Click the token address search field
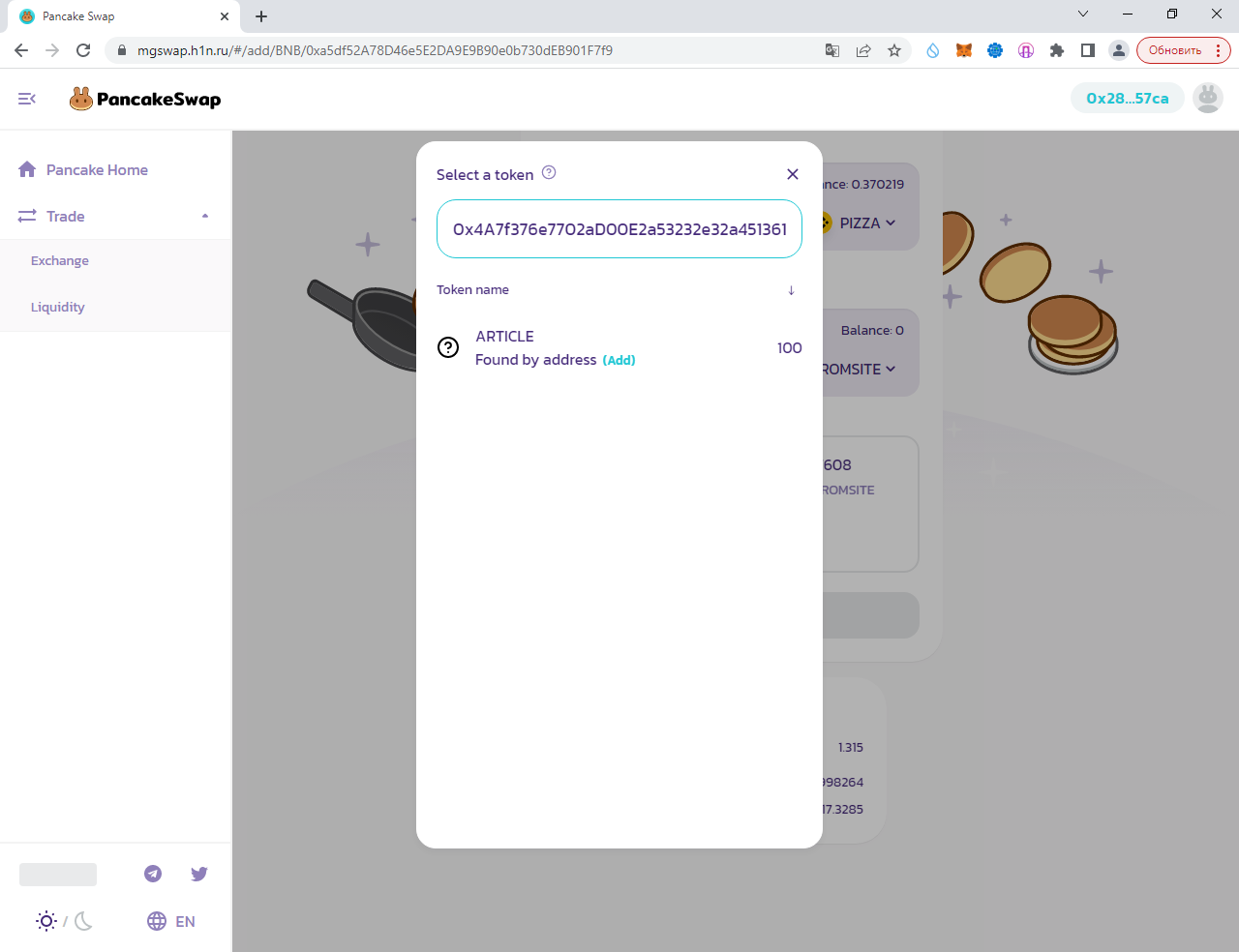 pyautogui.click(x=619, y=229)
